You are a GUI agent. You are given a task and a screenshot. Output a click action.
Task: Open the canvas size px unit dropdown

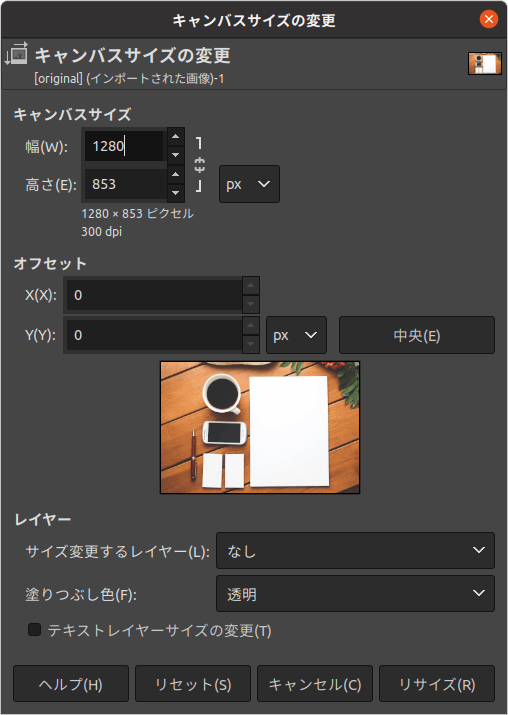point(249,184)
